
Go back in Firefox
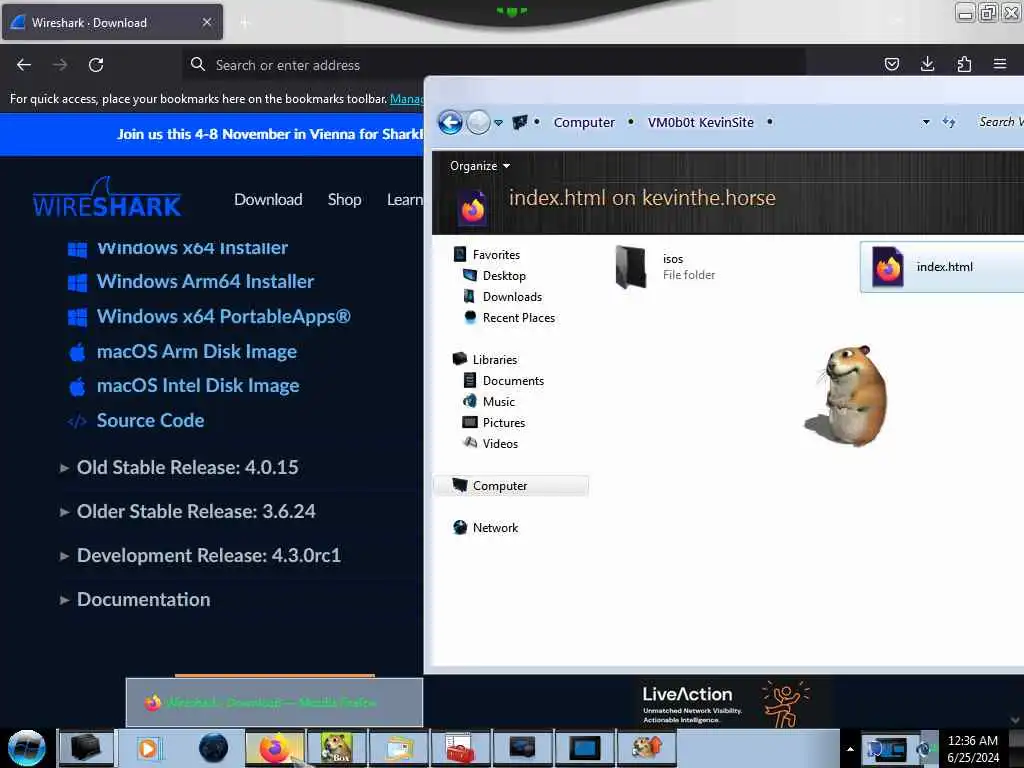[x=24, y=65]
